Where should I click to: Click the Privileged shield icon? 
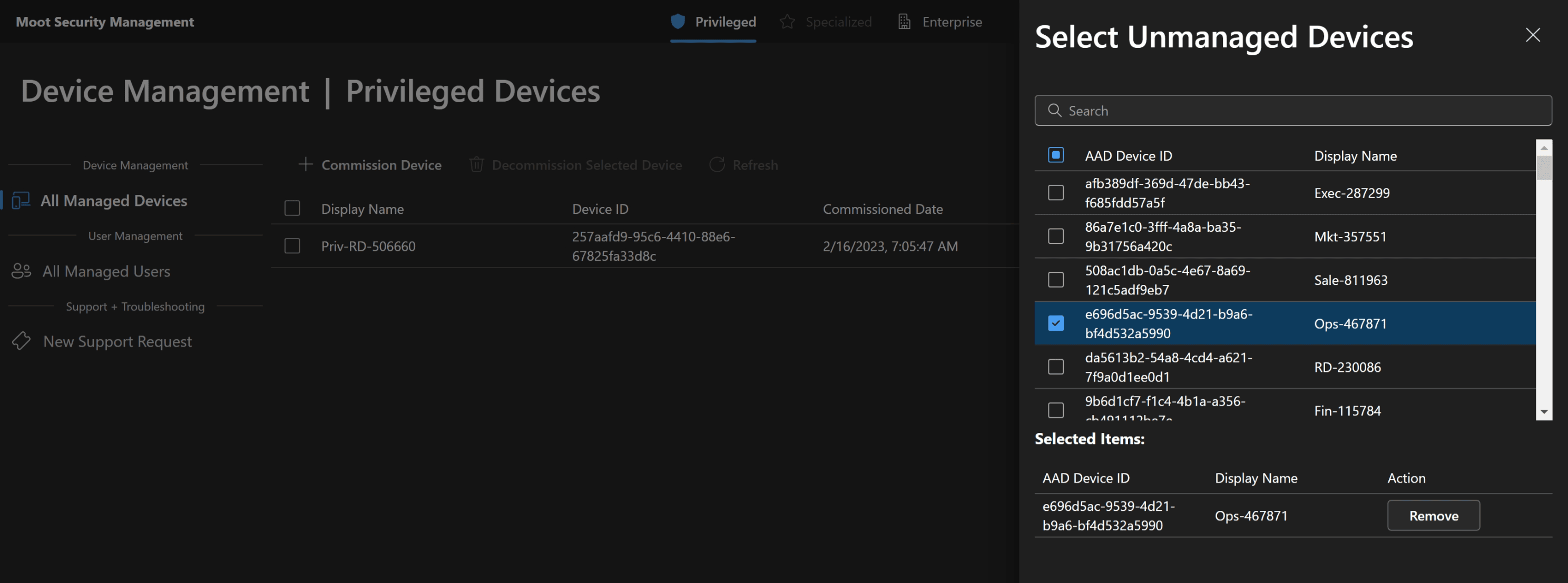click(x=678, y=22)
